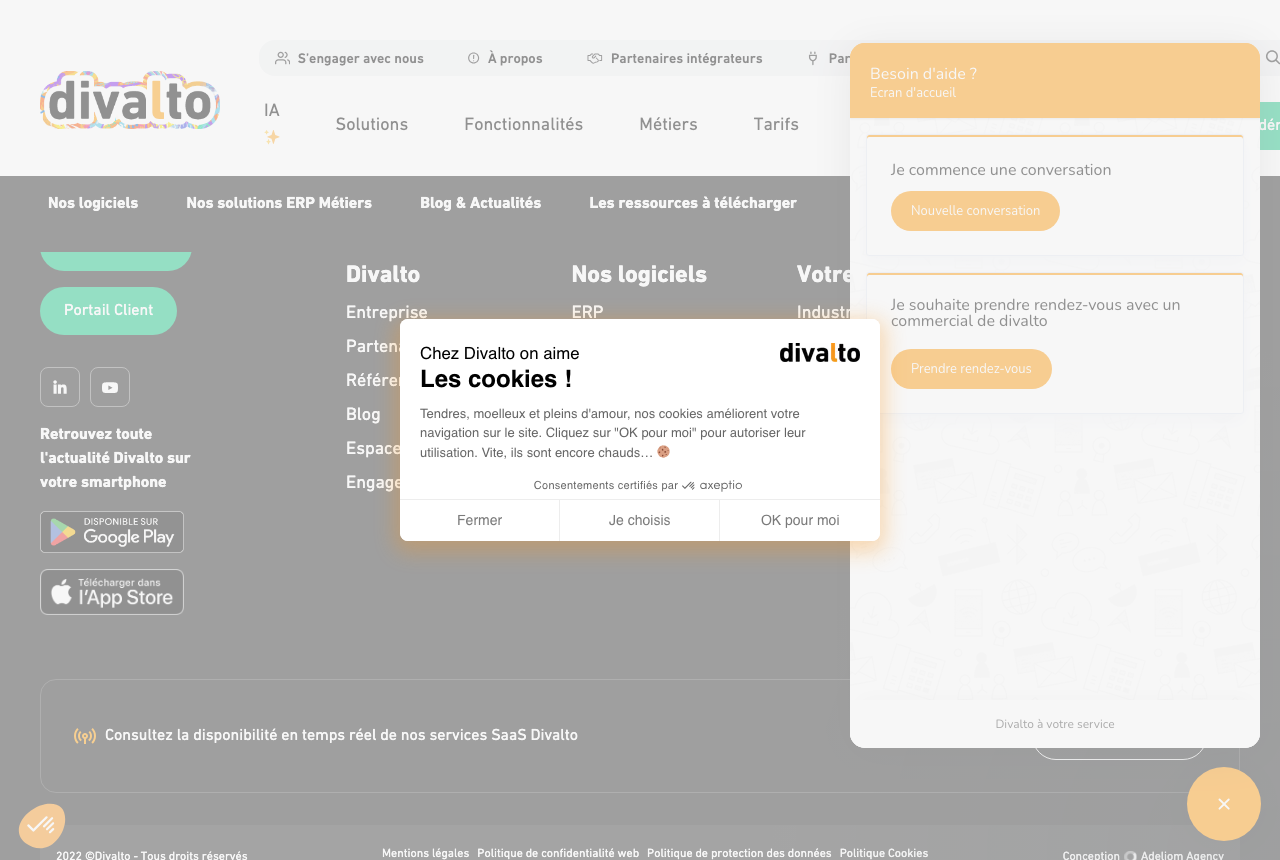Expand the Fonctionnalités menu
The height and width of the screenshot is (860, 1280).
click(x=524, y=125)
